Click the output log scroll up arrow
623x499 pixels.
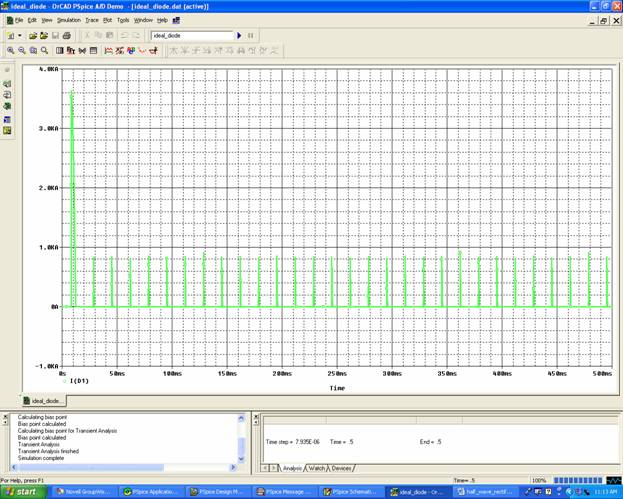tap(241, 418)
